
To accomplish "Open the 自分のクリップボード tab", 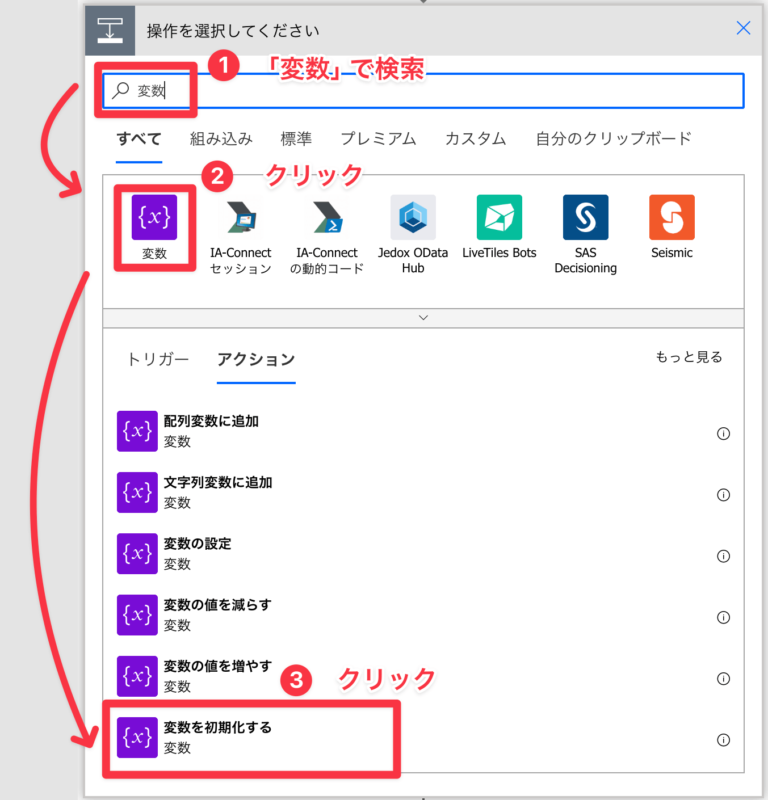I will (x=613, y=139).
